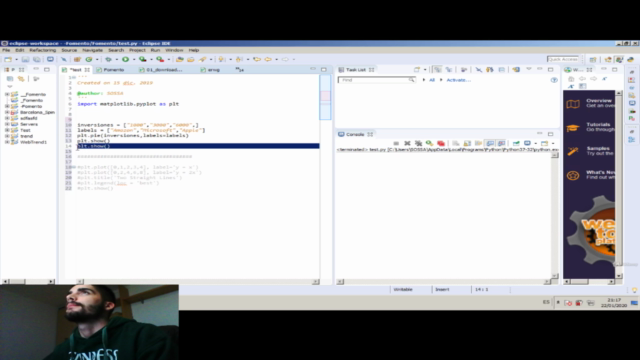Minimize the Console view panel
Image resolution: width=640 pixels, height=360 pixels.
point(540,134)
